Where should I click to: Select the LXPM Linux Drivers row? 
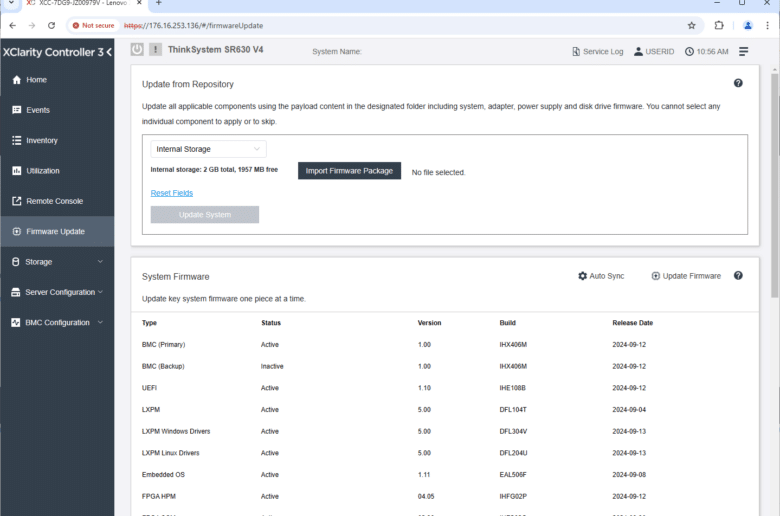pos(445,453)
